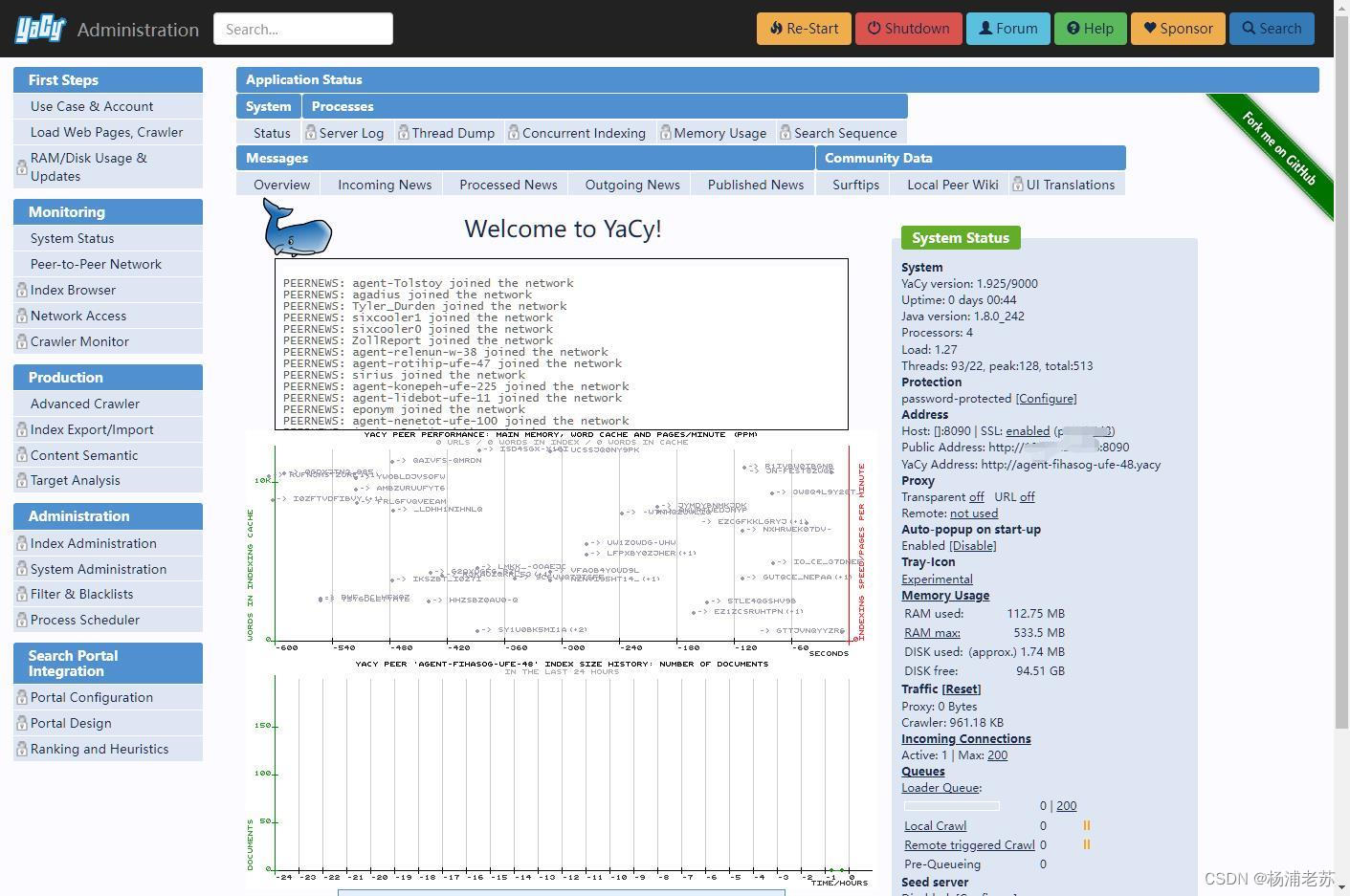
Task: Open the Experimental Tray-Icon link
Action: 937,579
